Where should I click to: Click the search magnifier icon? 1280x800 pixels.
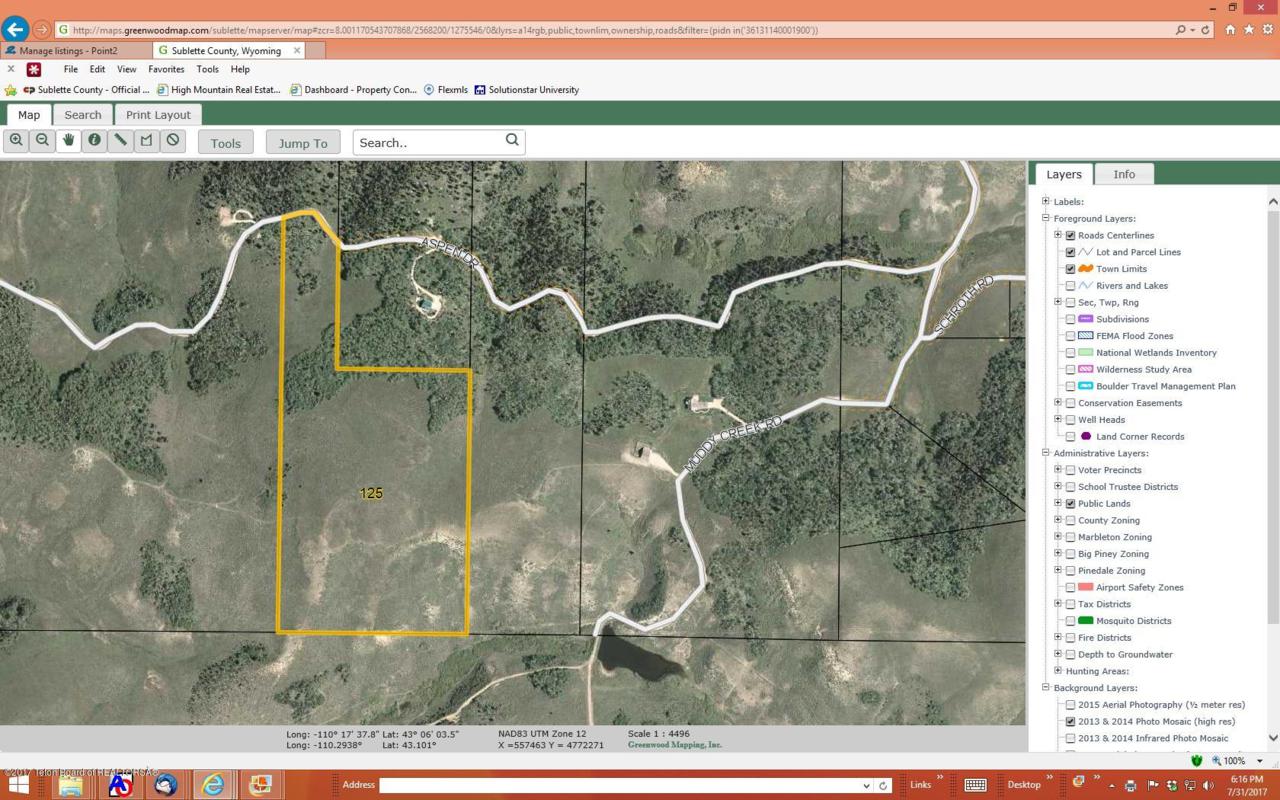click(x=512, y=141)
